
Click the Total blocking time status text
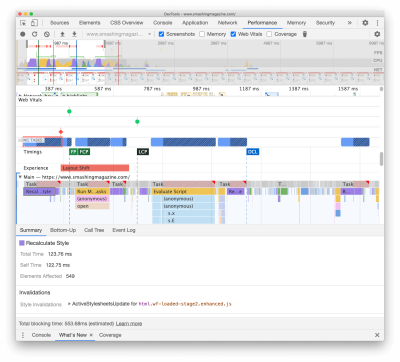(67, 324)
